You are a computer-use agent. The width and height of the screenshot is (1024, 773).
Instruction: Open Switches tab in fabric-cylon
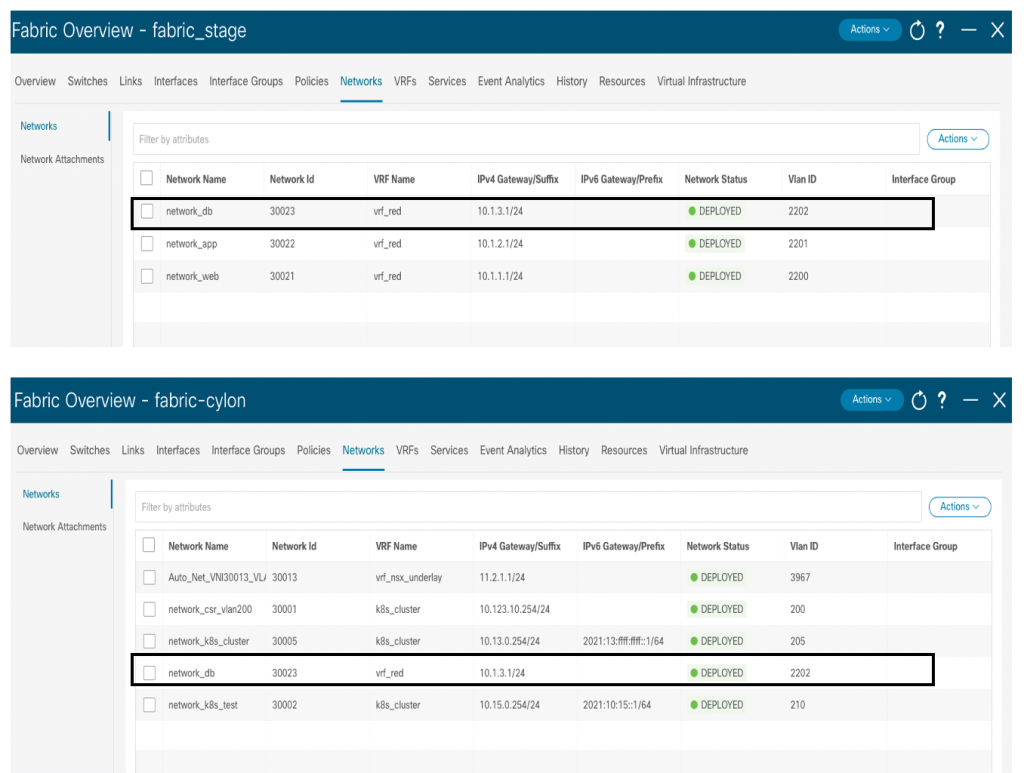point(90,450)
